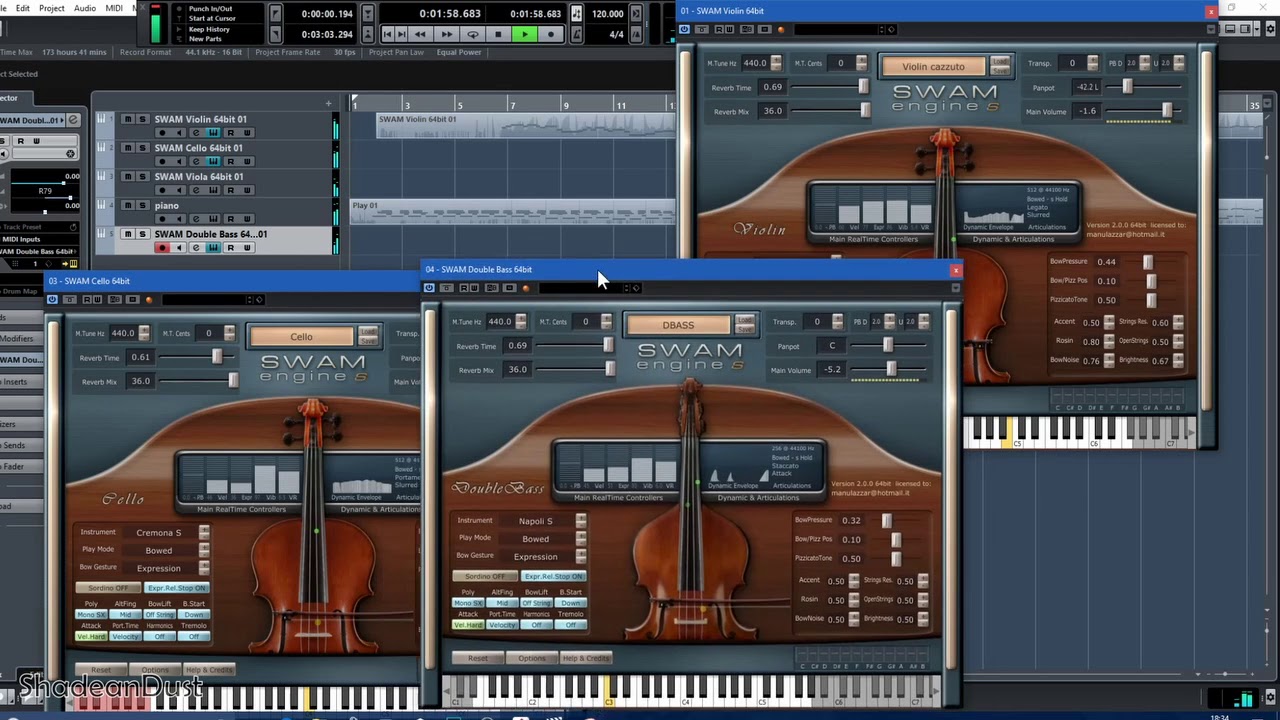The height and width of the screenshot is (720, 1280).
Task: Open the Violin cazzuto preset selector
Action: (x=933, y=67)
